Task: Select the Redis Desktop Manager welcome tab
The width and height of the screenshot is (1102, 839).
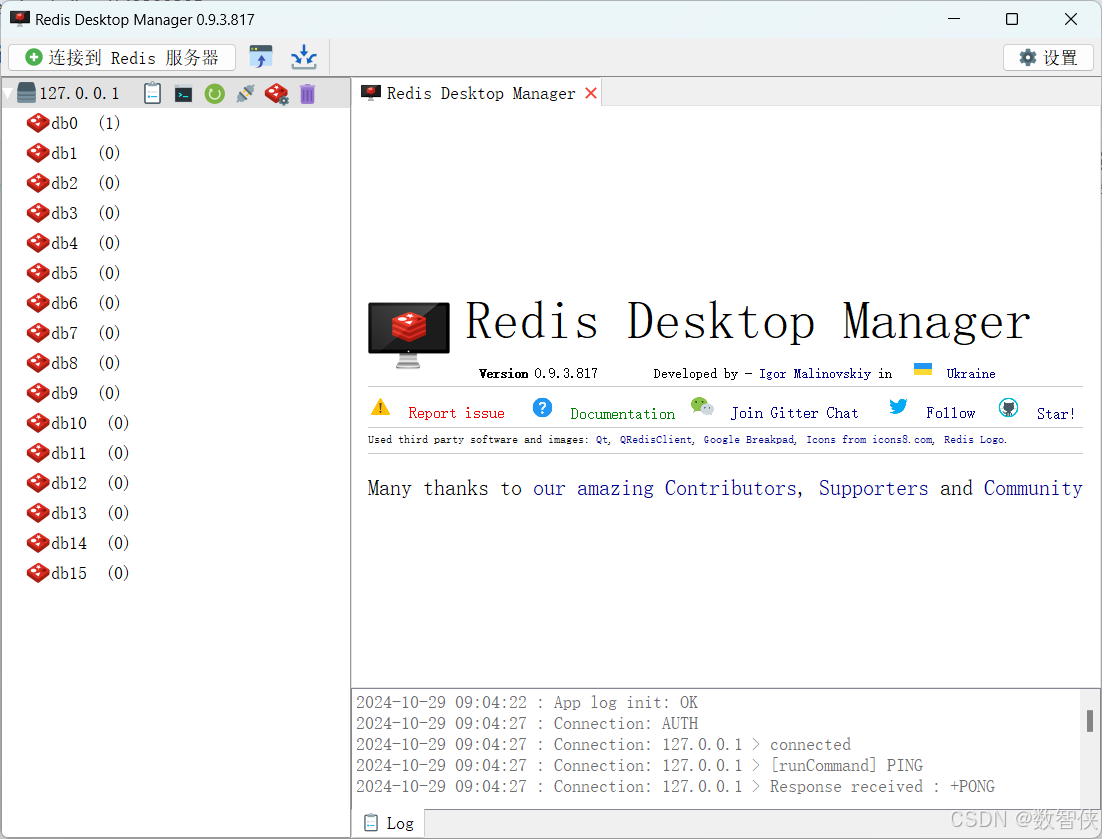Action: coord(470,93)
